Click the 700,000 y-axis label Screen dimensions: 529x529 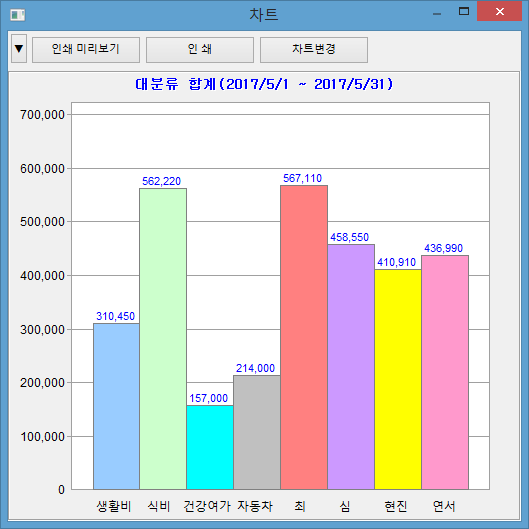click(x=42, y=115)
